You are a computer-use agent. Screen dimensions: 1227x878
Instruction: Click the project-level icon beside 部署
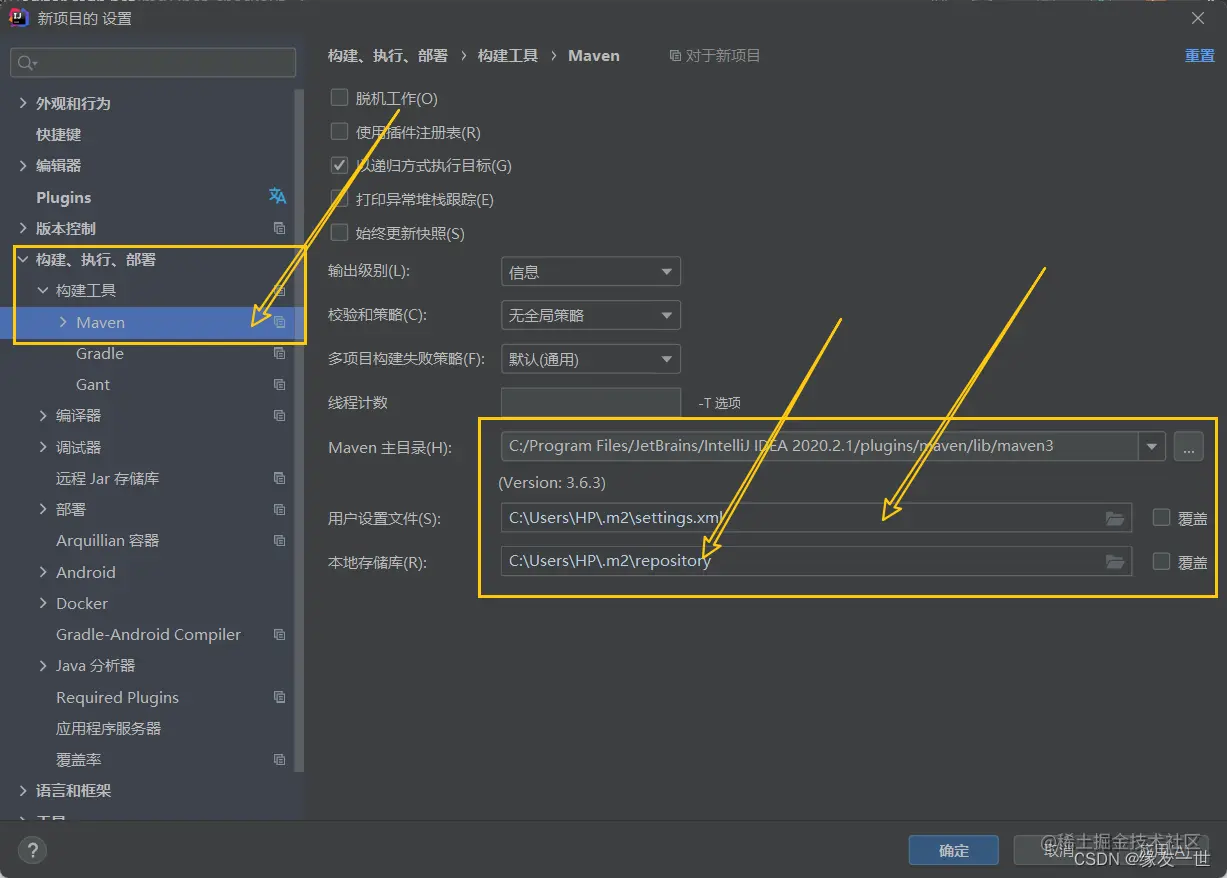pos(280,509)
